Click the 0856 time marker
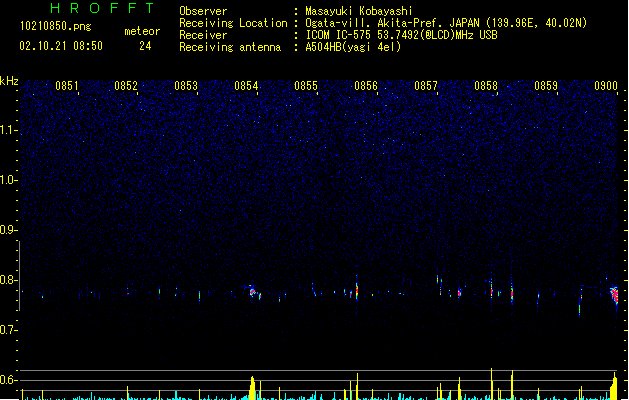629x400 pixels. [366, 86]
